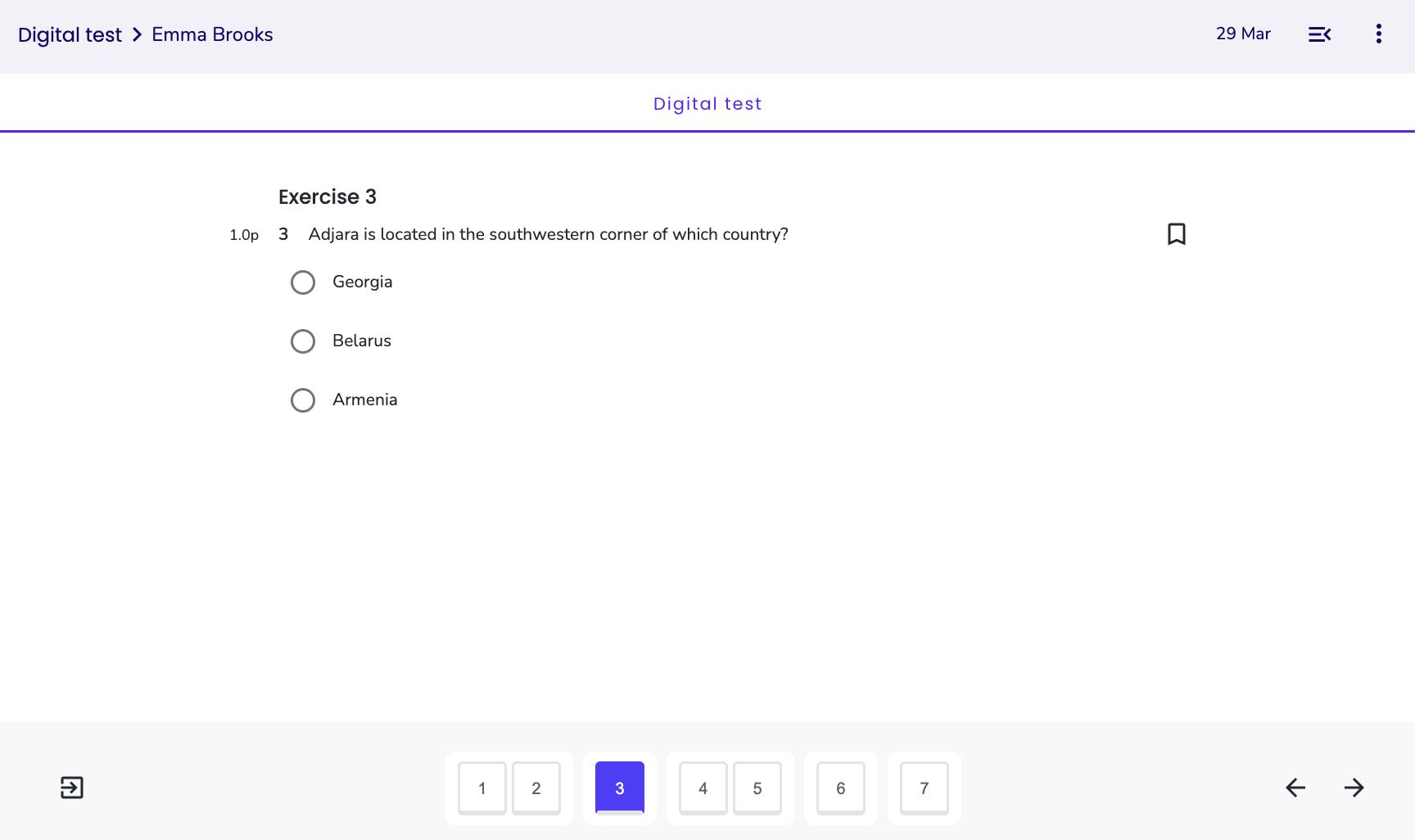The height and width of the screenshot is (840, 1415).
Task: Jump to question 6
Action: 841,788
